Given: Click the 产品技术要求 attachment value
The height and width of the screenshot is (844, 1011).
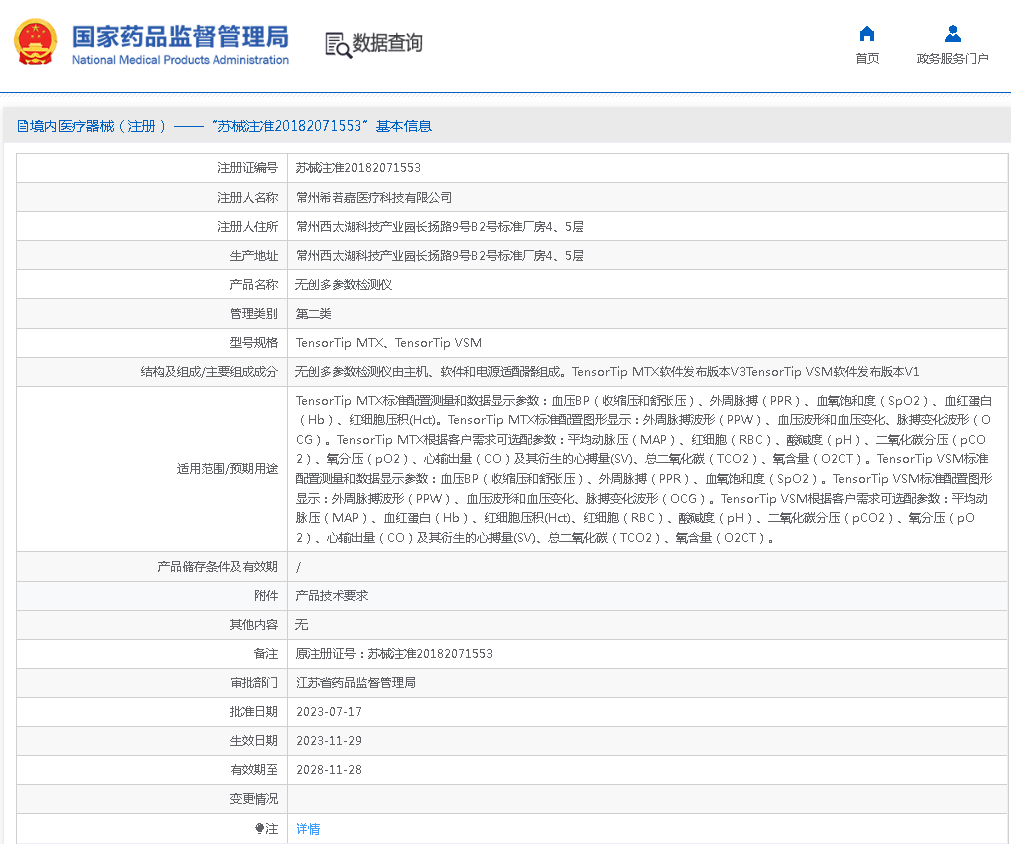Looking at the screenshot, I should 332,595.
